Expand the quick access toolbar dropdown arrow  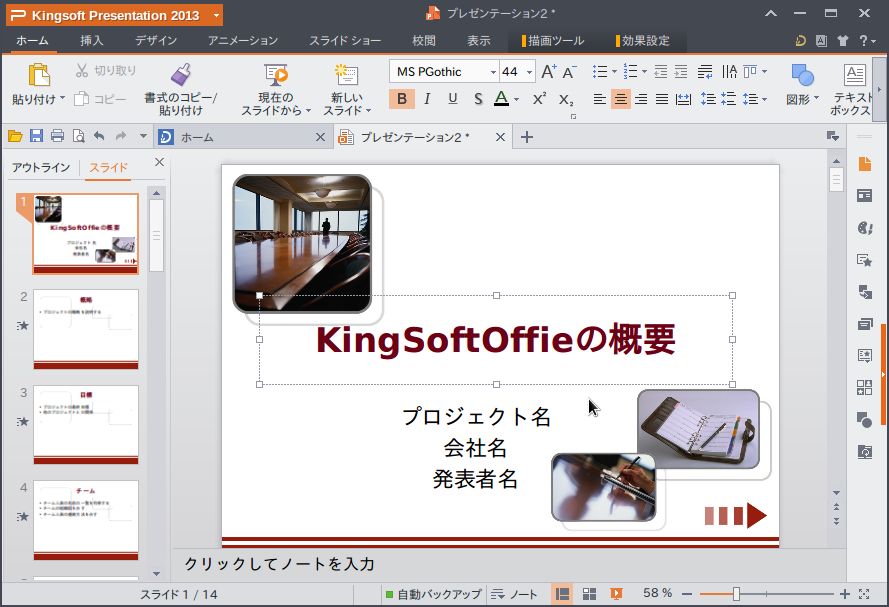(143, 136)
